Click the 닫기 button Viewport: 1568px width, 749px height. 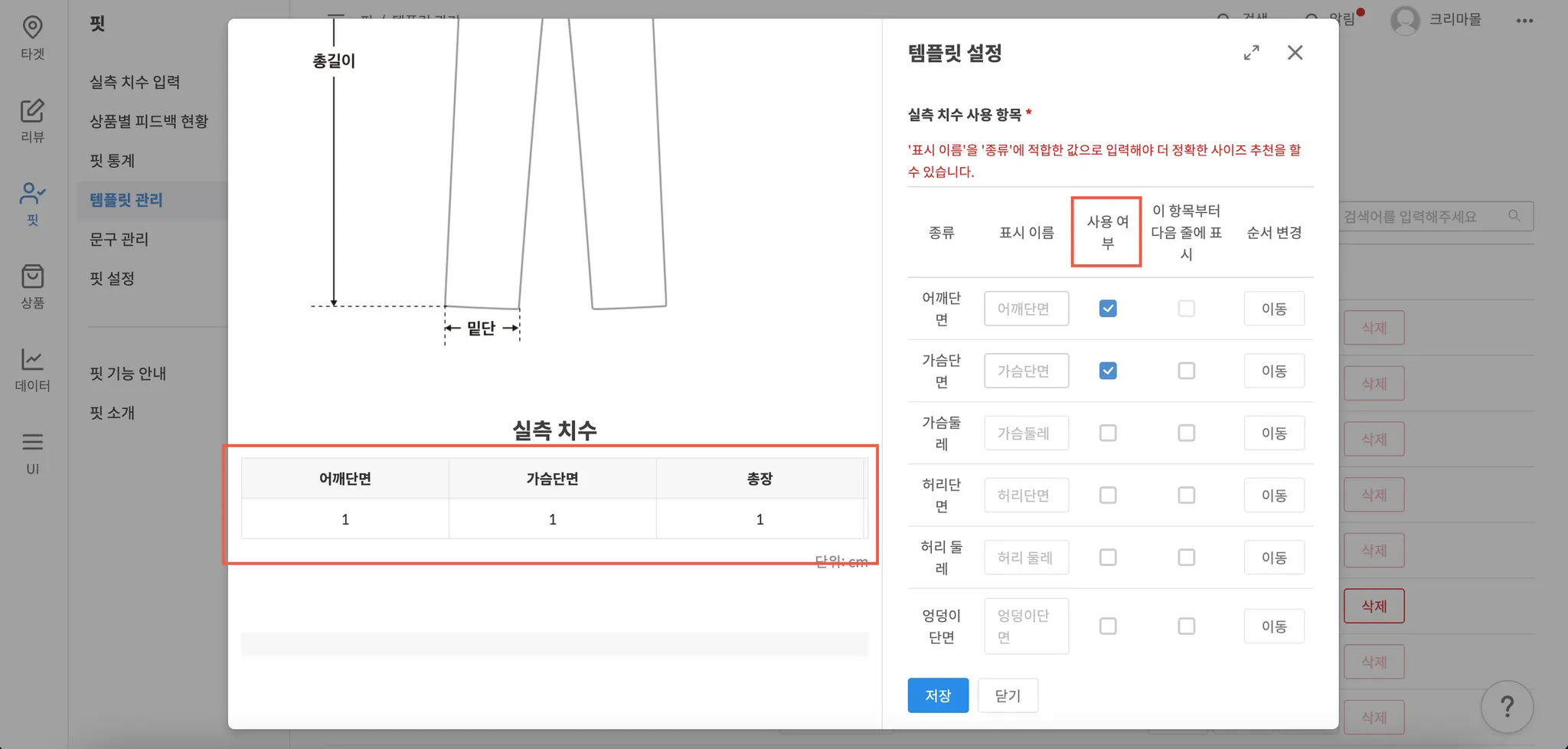1008,695
